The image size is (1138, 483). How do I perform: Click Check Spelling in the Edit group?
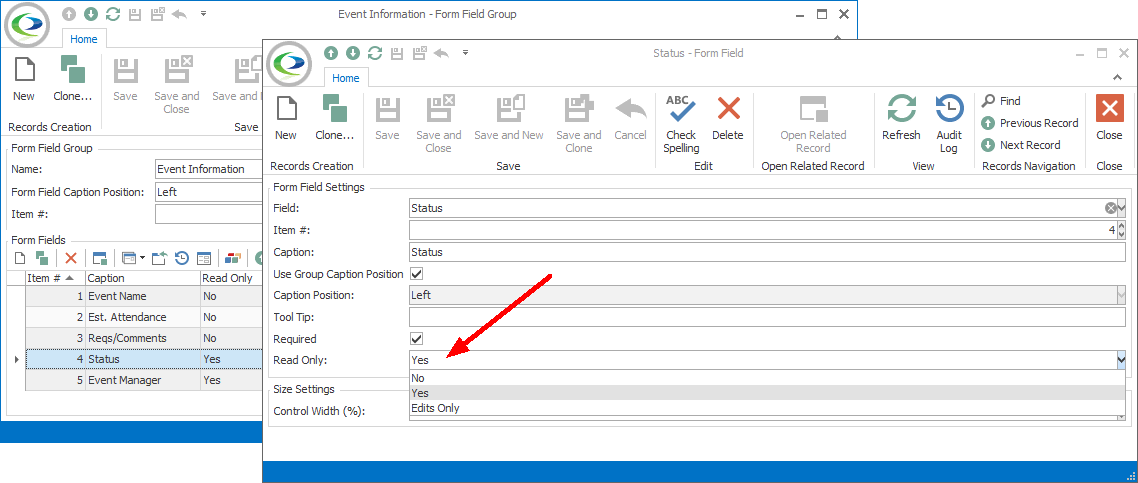(x=681, y=123)
